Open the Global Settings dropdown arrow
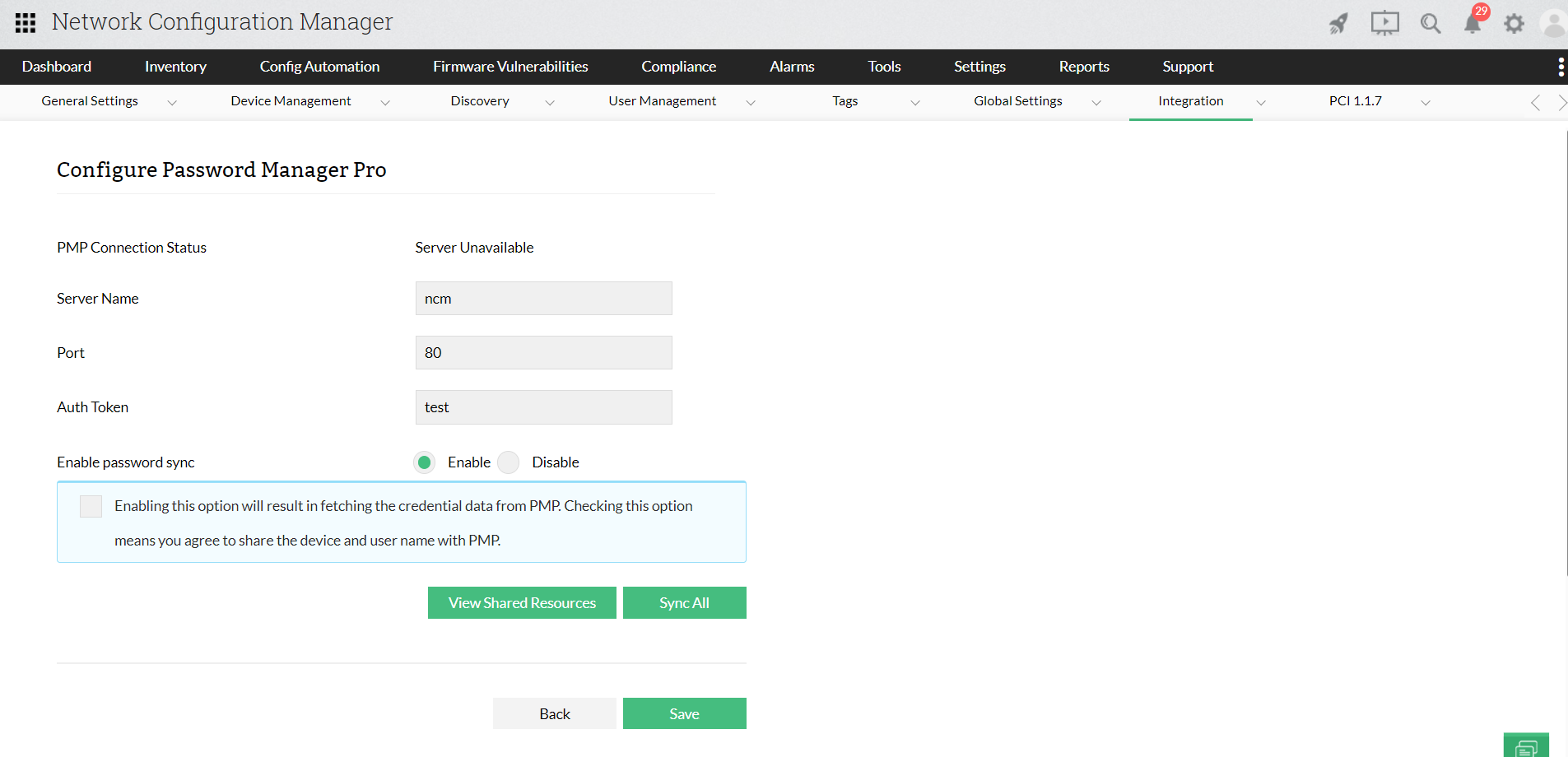 [1096, 102]
